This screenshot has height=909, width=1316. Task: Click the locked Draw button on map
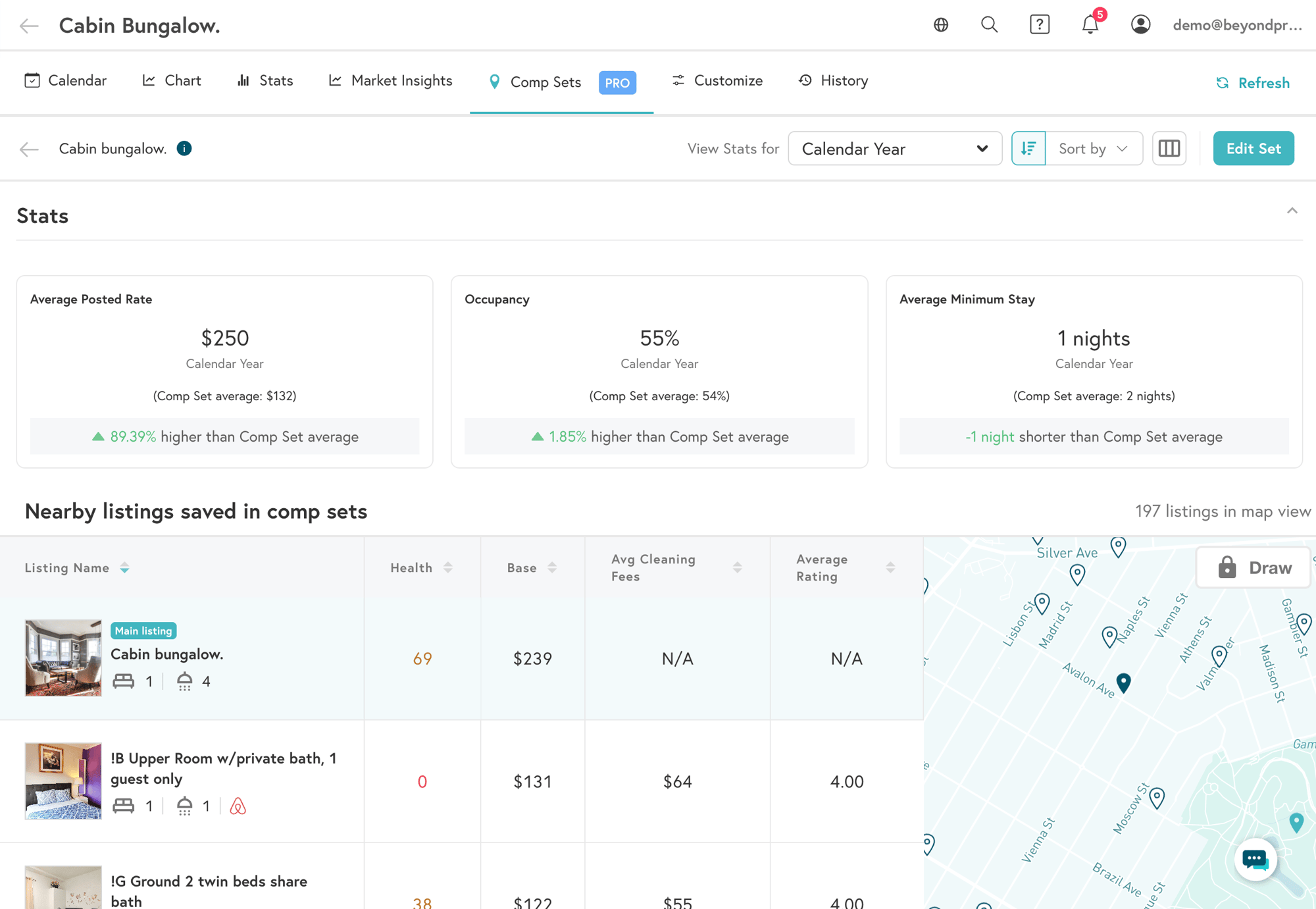pos(1253,567)
